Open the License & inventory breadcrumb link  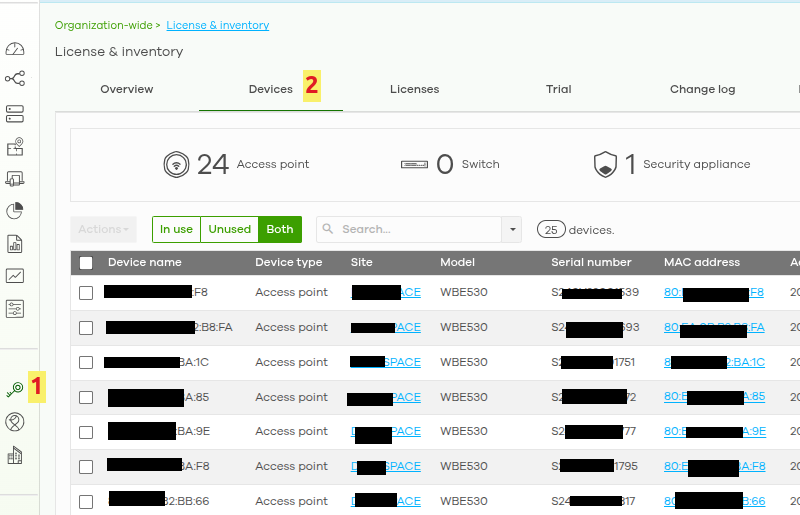[218, 25]
